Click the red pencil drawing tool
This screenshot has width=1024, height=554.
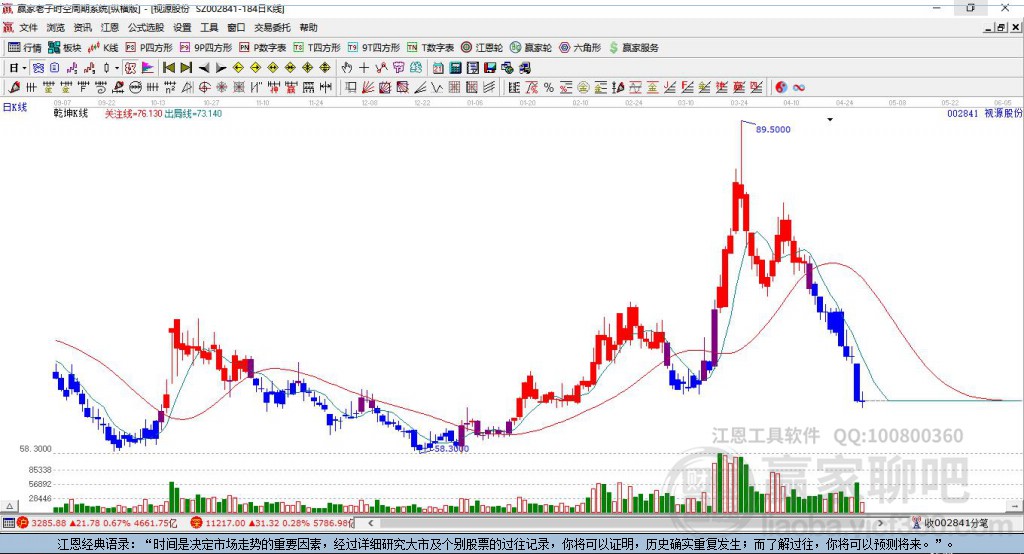(x=14, y=88)
